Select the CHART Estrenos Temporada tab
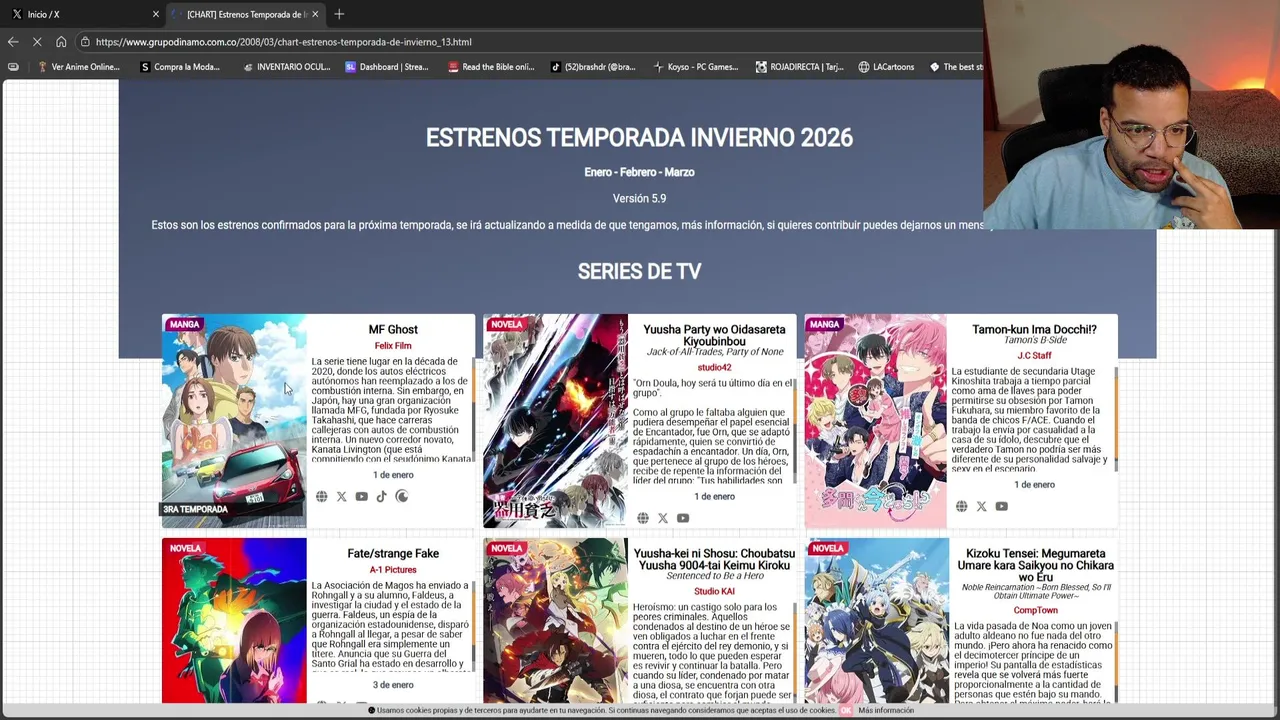Image resolution: width=1280 pixels, height=720 pixels. (245, 14)
